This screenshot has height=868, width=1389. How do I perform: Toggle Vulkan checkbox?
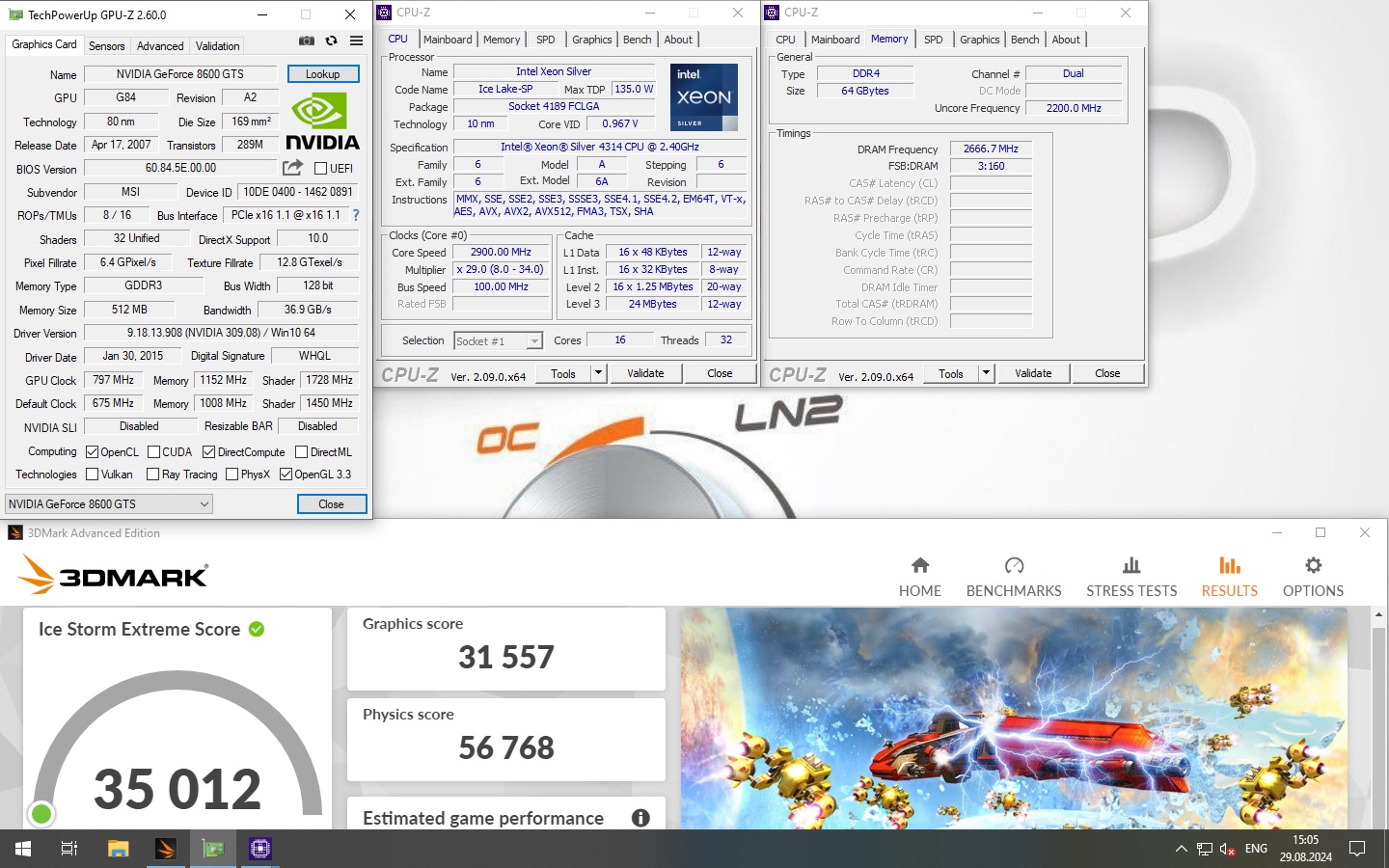(x=93, y=475)
